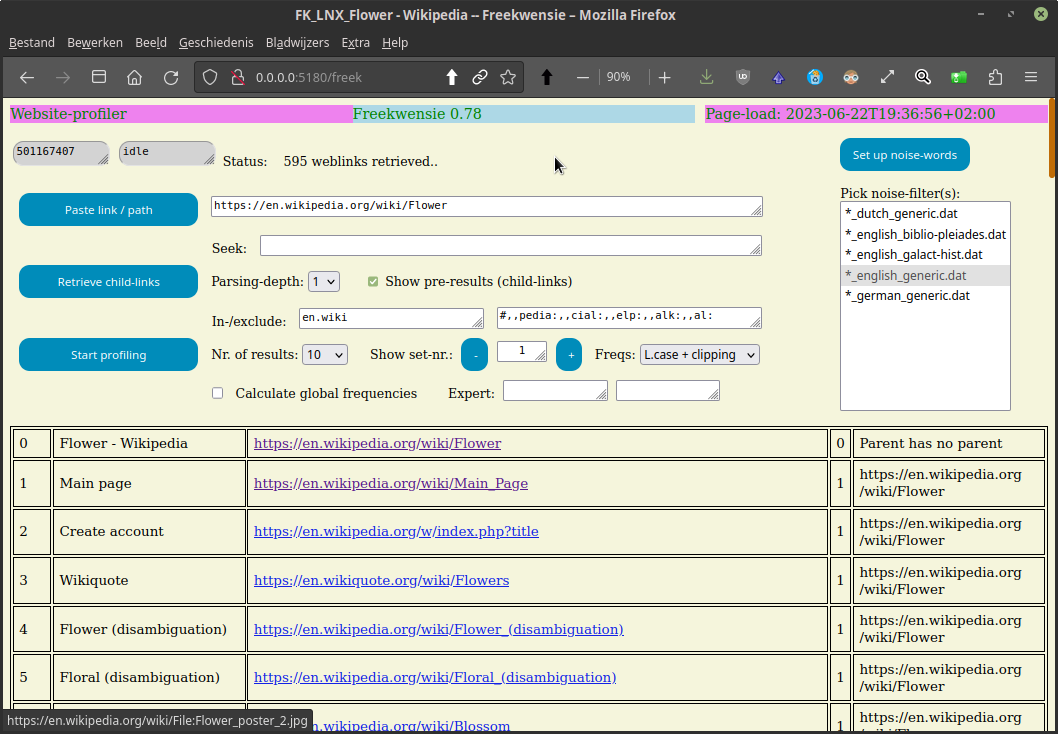Viewport: 1058px width, 734px height.
Task: Click the URL field containing wikipedia Flower link
Action: 486,206
